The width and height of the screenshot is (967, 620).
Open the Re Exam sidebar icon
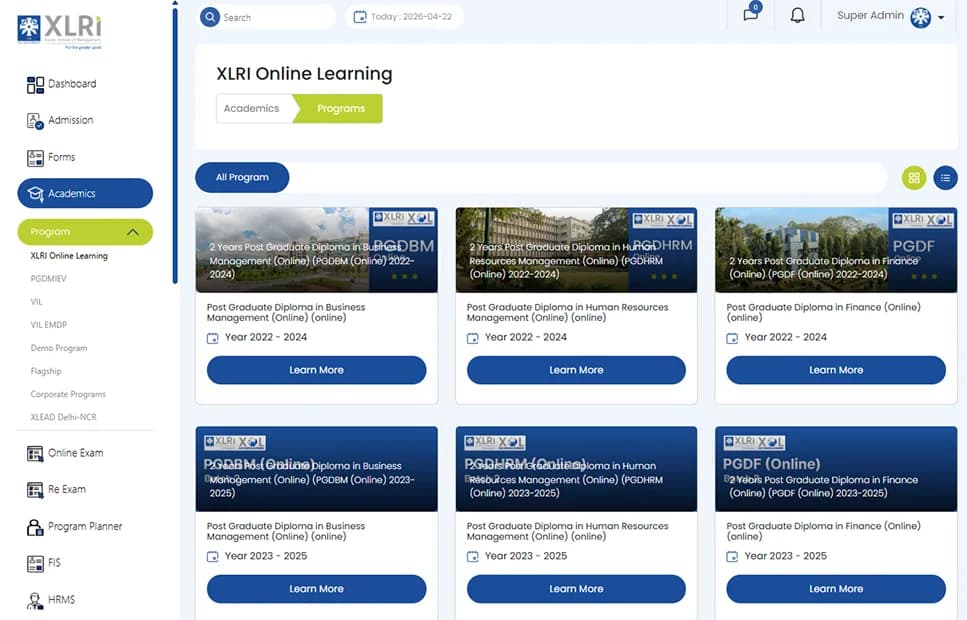(x=35, y=490)
